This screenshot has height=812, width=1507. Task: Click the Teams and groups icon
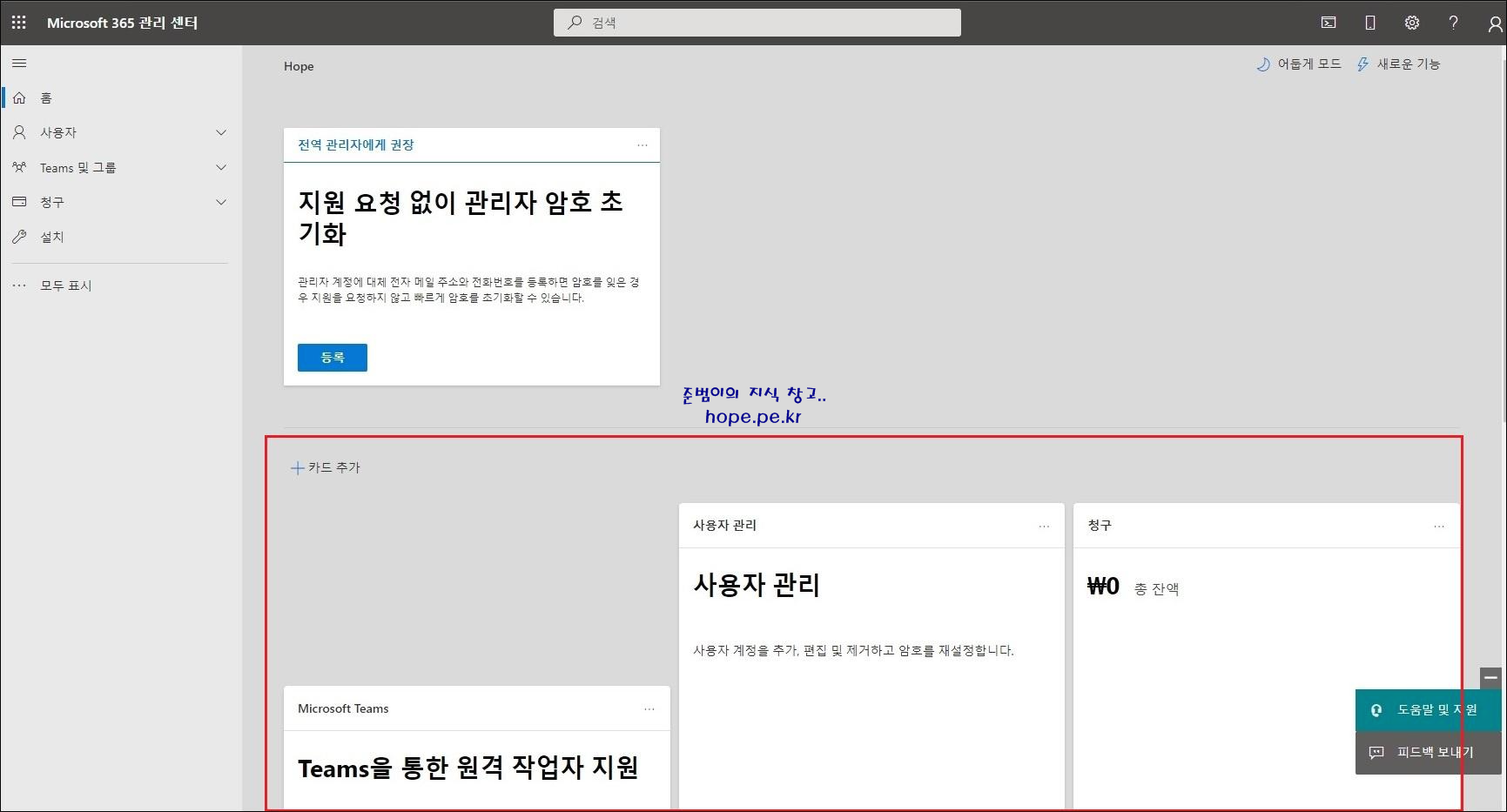click(x=19, y=167)
